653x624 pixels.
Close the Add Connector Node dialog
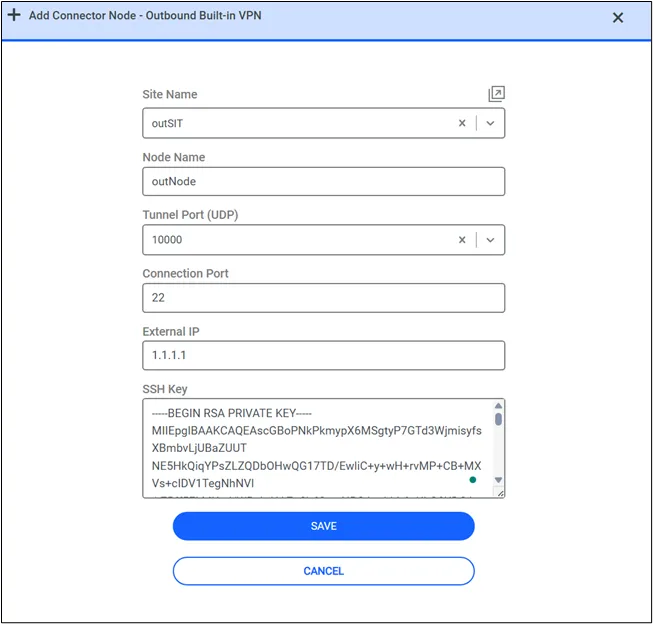[x=618, y=17]
